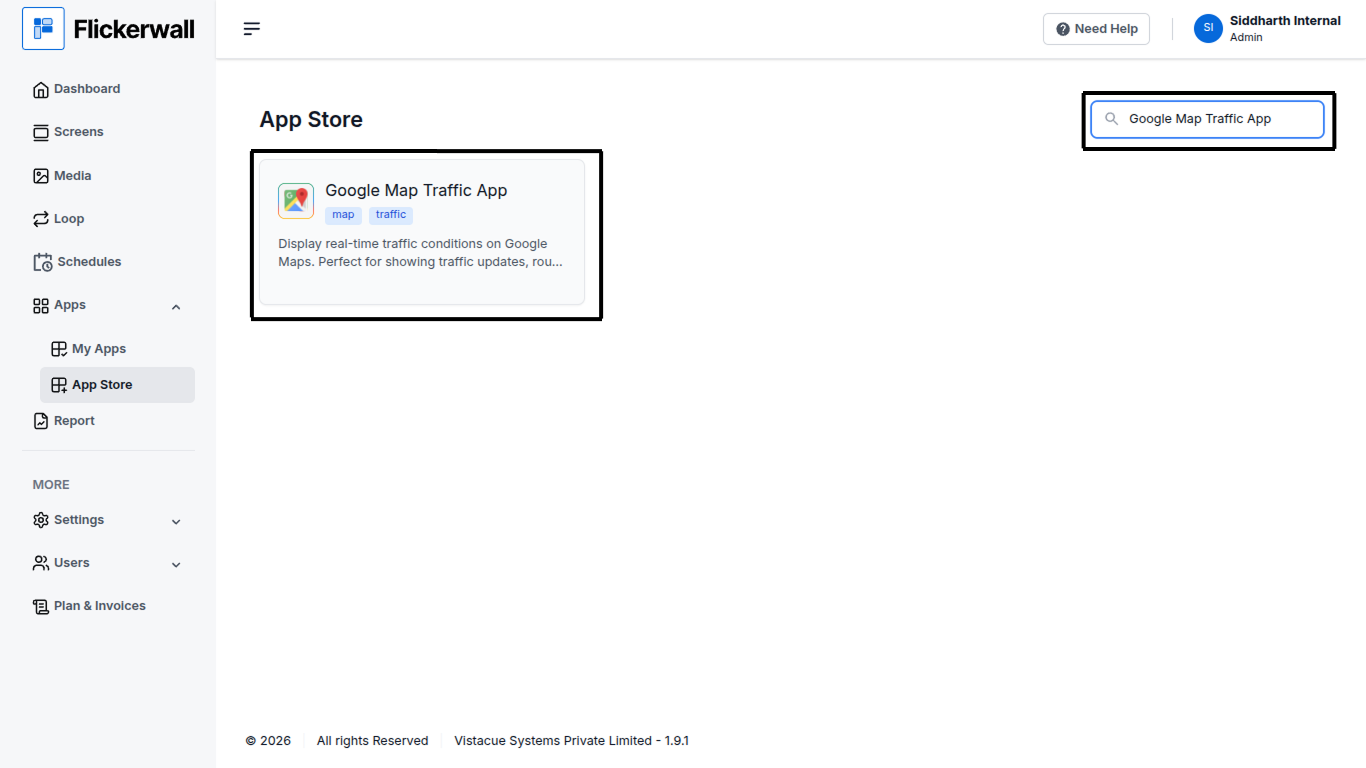
Task: Click the SI user avatar
Action: 1208,28
